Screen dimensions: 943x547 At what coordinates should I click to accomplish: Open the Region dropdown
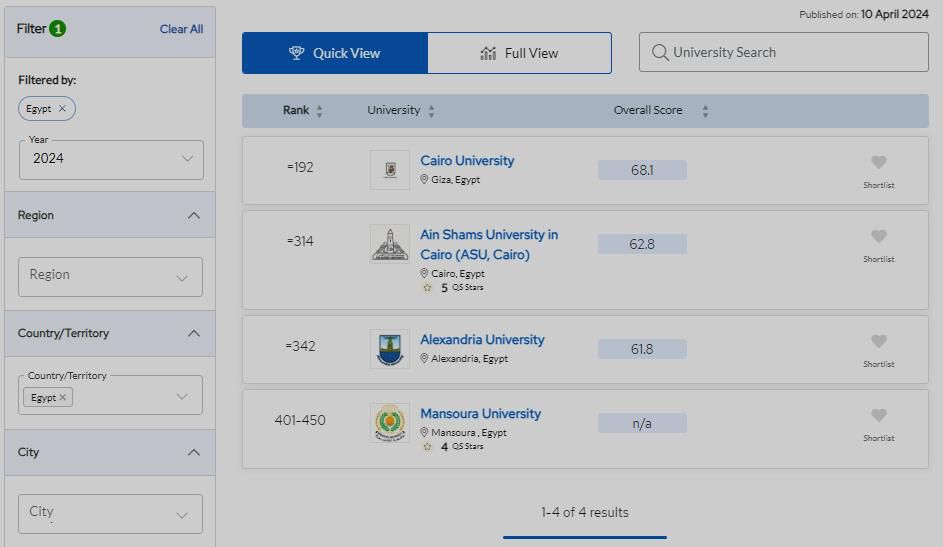click(110, 276)
